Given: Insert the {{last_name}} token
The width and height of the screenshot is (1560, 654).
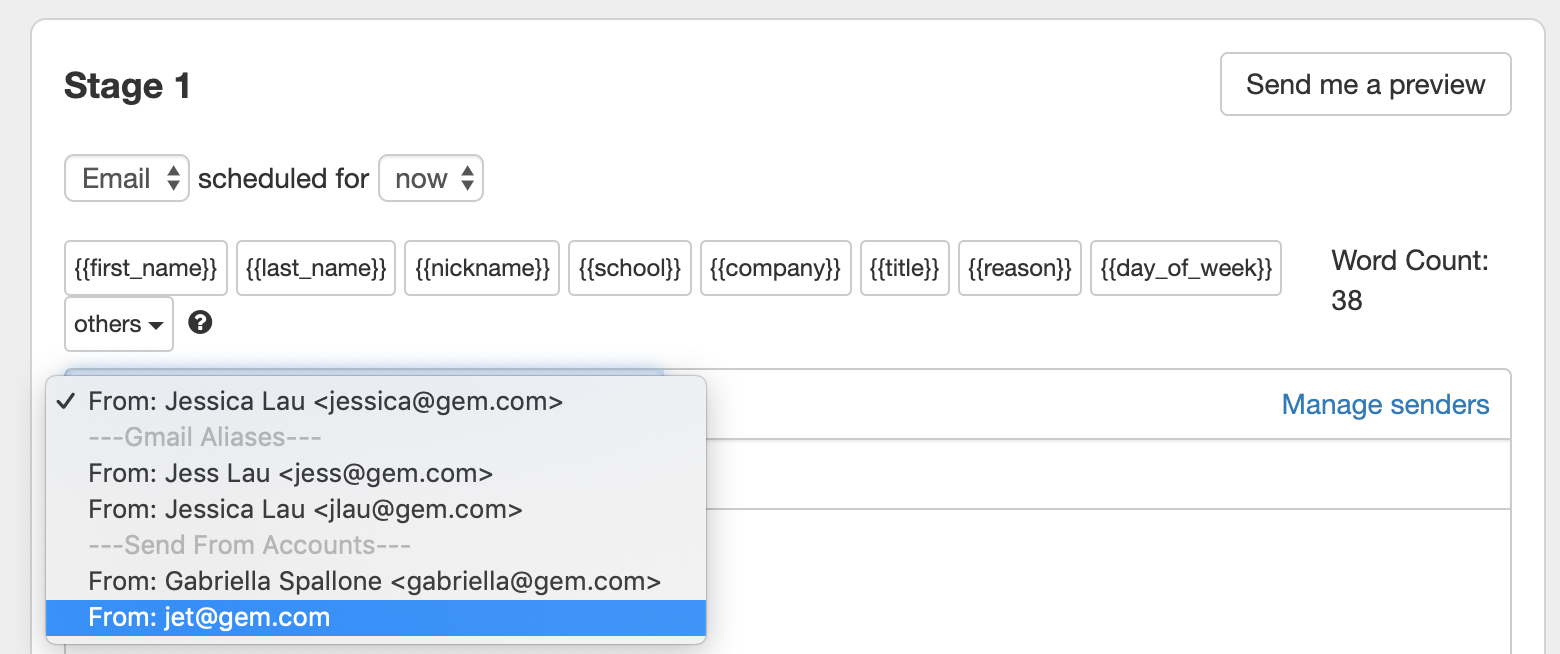Looking at the screenshot, I should 316,268.
